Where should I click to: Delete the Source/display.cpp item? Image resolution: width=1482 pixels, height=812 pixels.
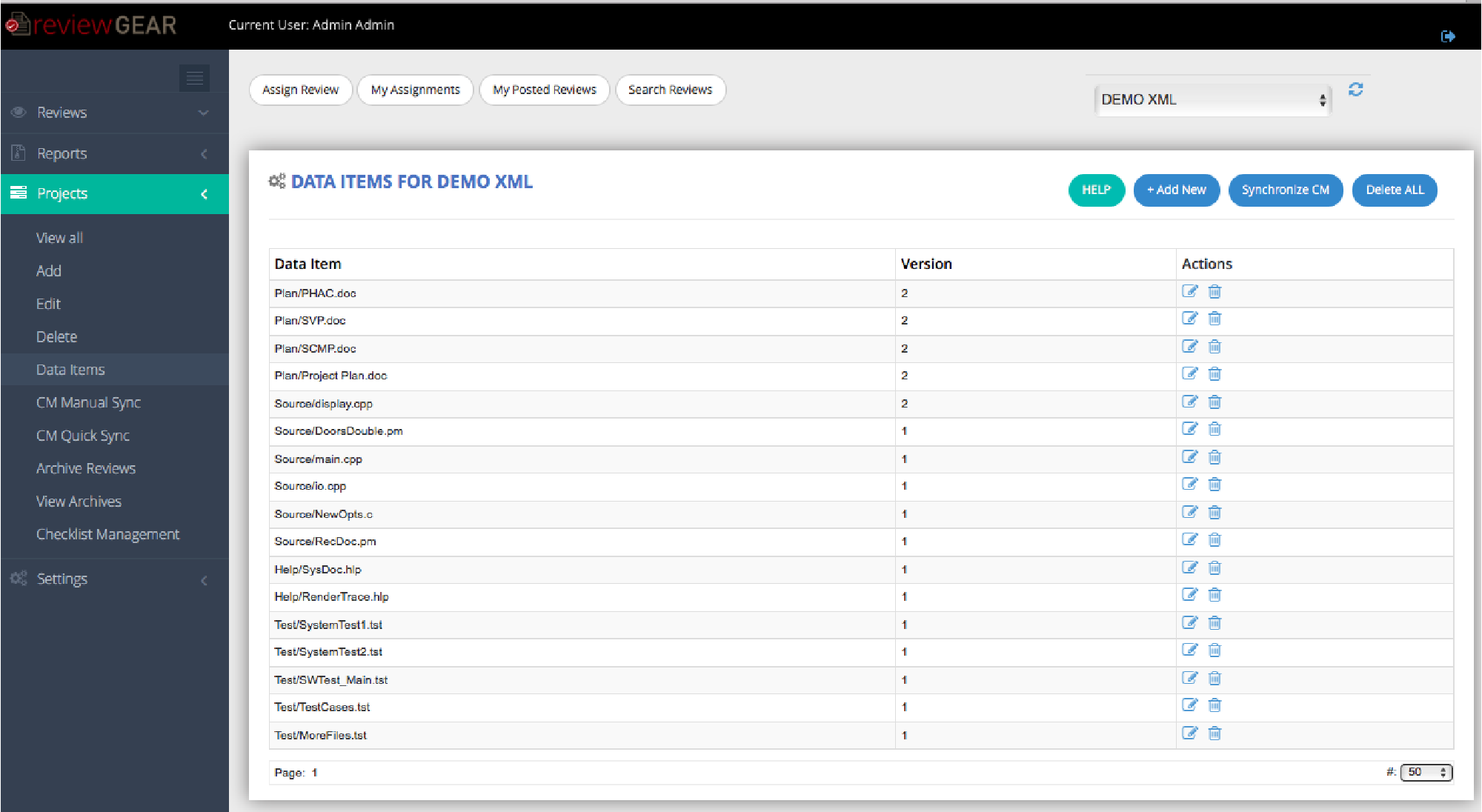coord(1214,402)
